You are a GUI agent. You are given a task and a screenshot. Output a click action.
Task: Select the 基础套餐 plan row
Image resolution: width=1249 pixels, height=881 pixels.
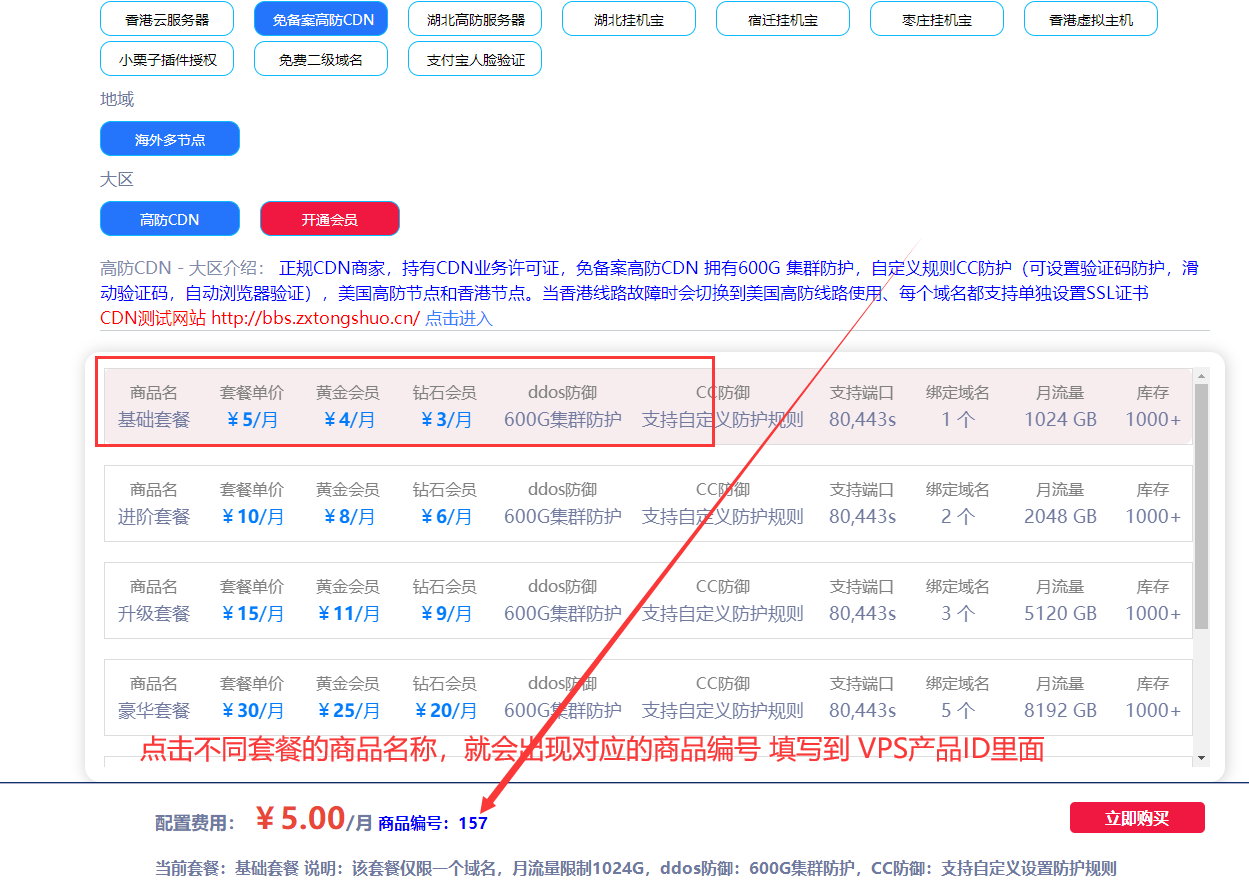tap(154, 419)
